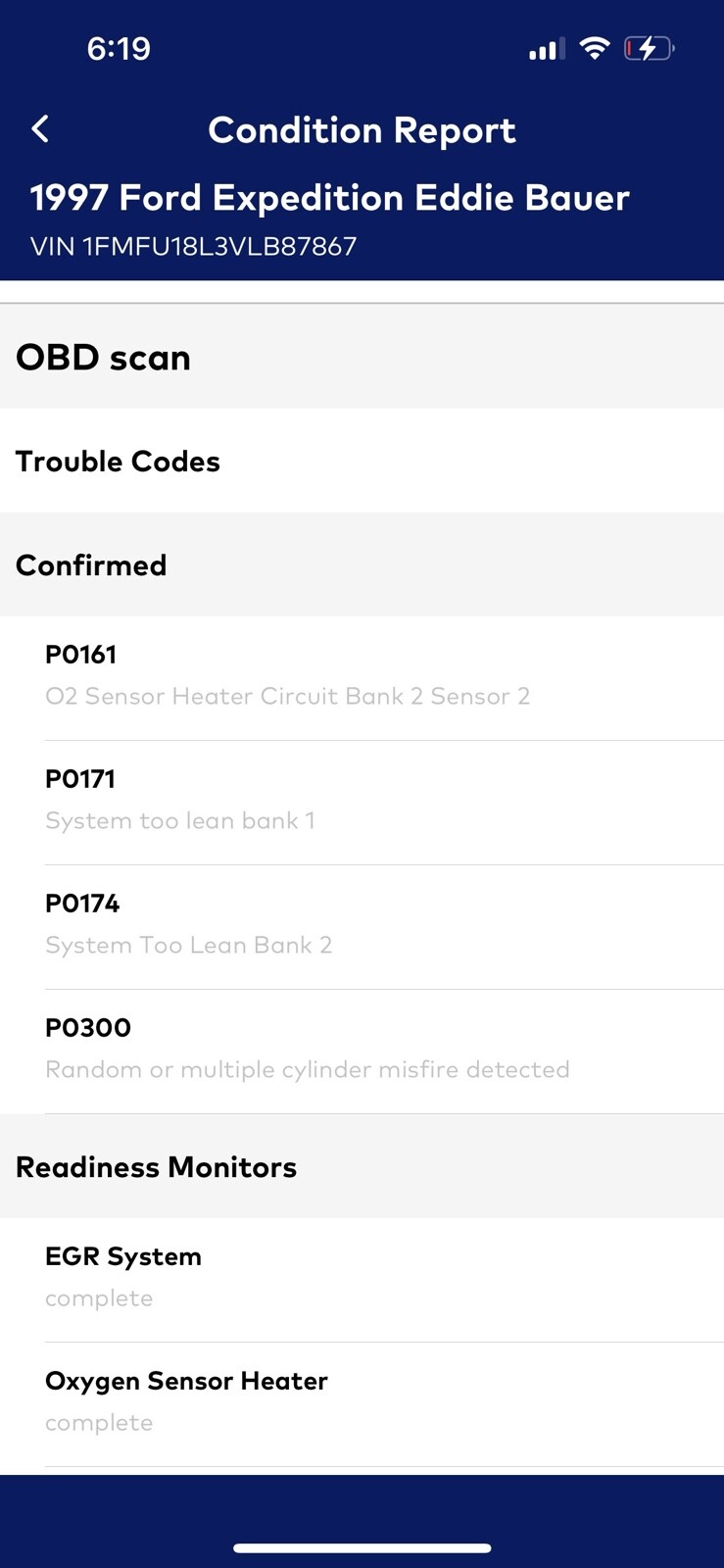
Task: Tap the Condition Report title
Action: 362,130
